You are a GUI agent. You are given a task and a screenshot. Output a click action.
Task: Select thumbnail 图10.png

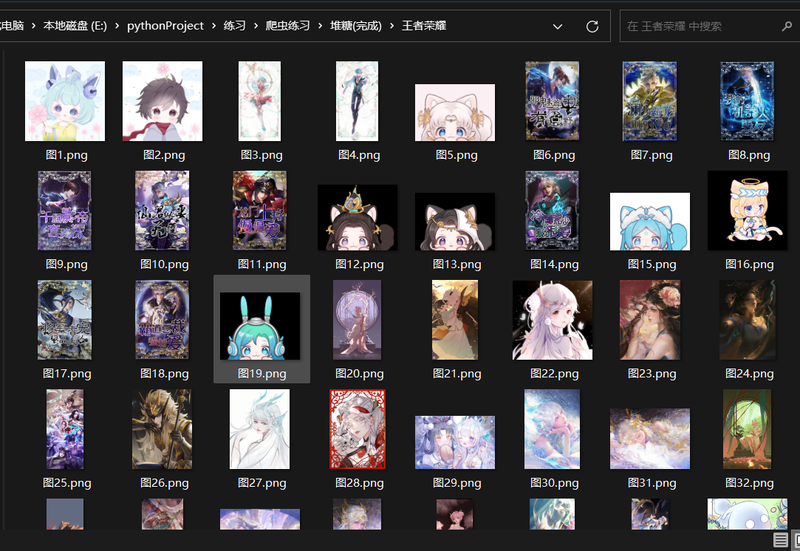pos(162,210)
